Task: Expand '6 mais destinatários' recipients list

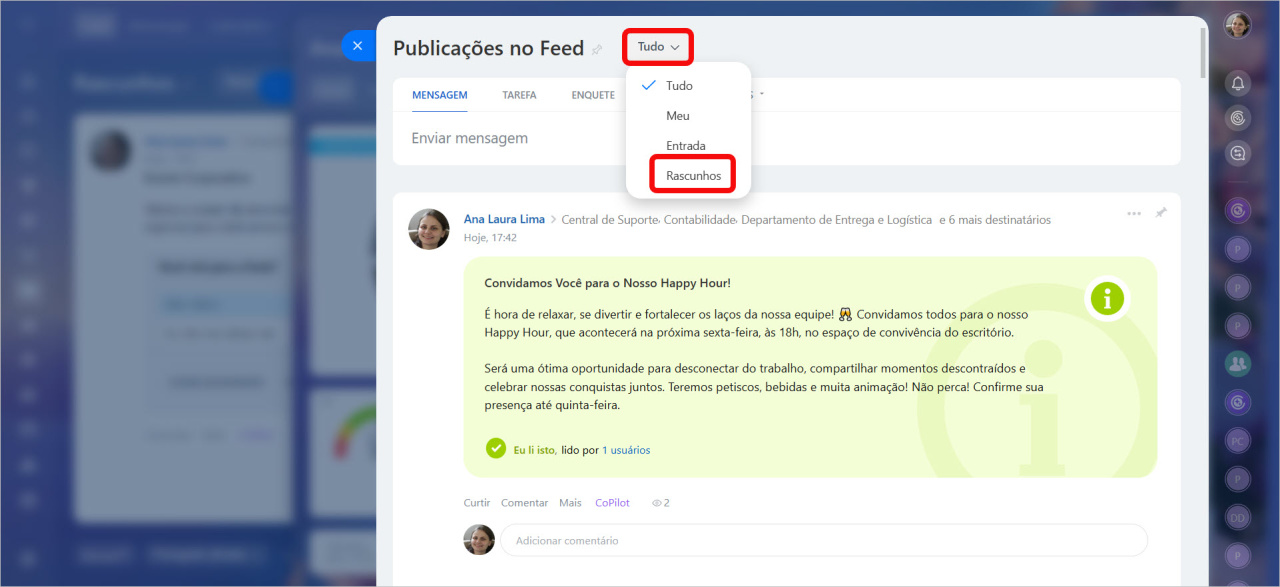Action: (x=994, y=220)
